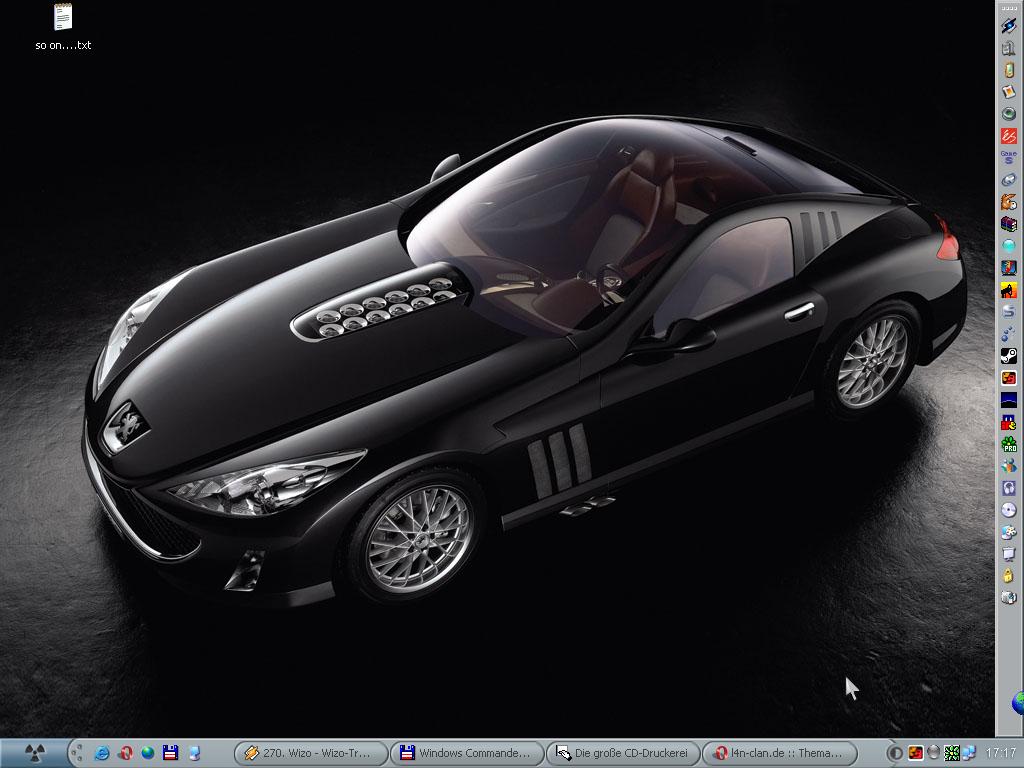Switch to Windows Commander taskbar button
This screenshot has width=1024, height=768.
coord(465,753)
